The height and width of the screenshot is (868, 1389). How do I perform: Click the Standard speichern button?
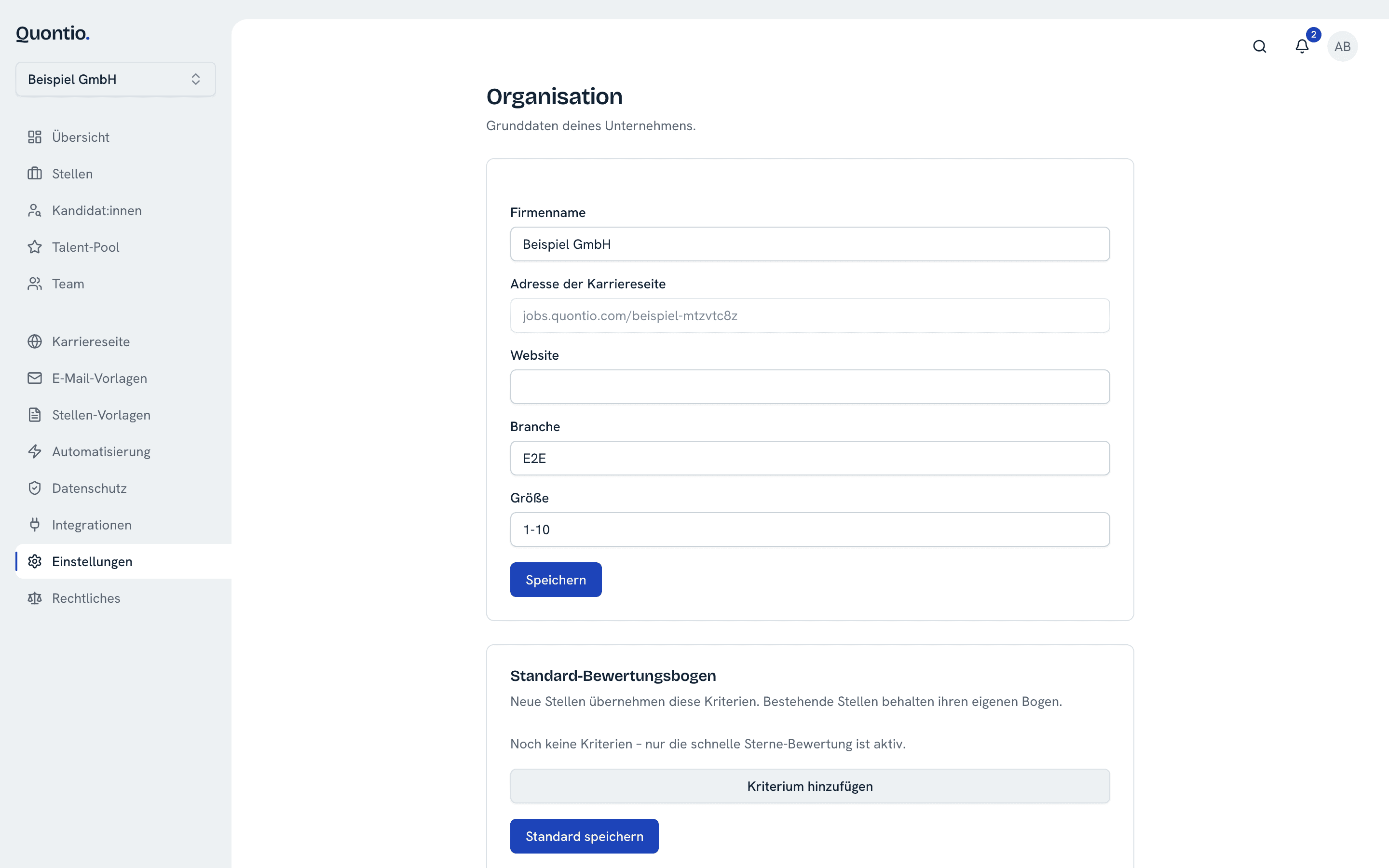(x=585, y=837)
